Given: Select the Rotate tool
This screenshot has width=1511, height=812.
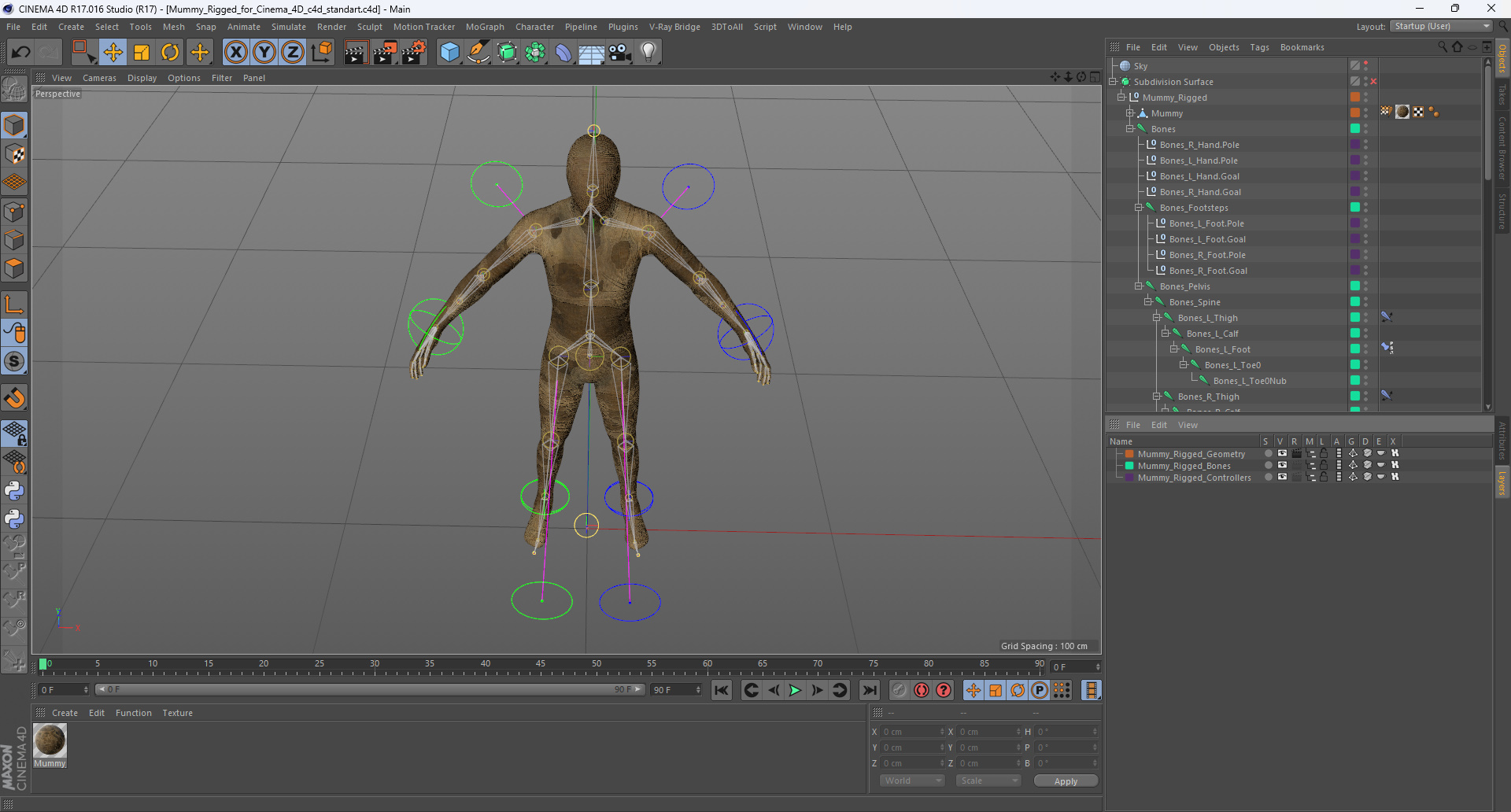Looking at the screenshot, I should [170, 53].
